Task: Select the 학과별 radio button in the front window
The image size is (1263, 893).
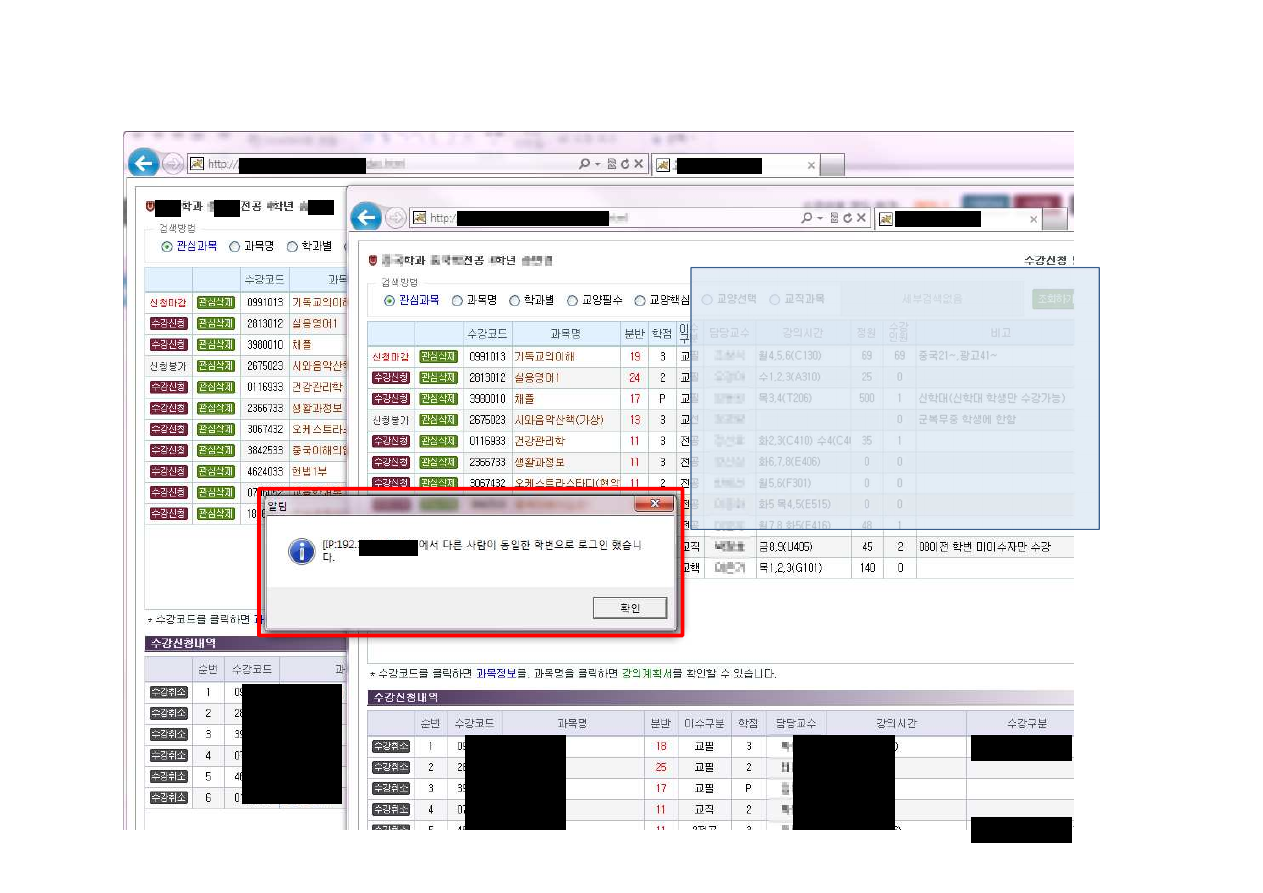Action: [515, 300]
